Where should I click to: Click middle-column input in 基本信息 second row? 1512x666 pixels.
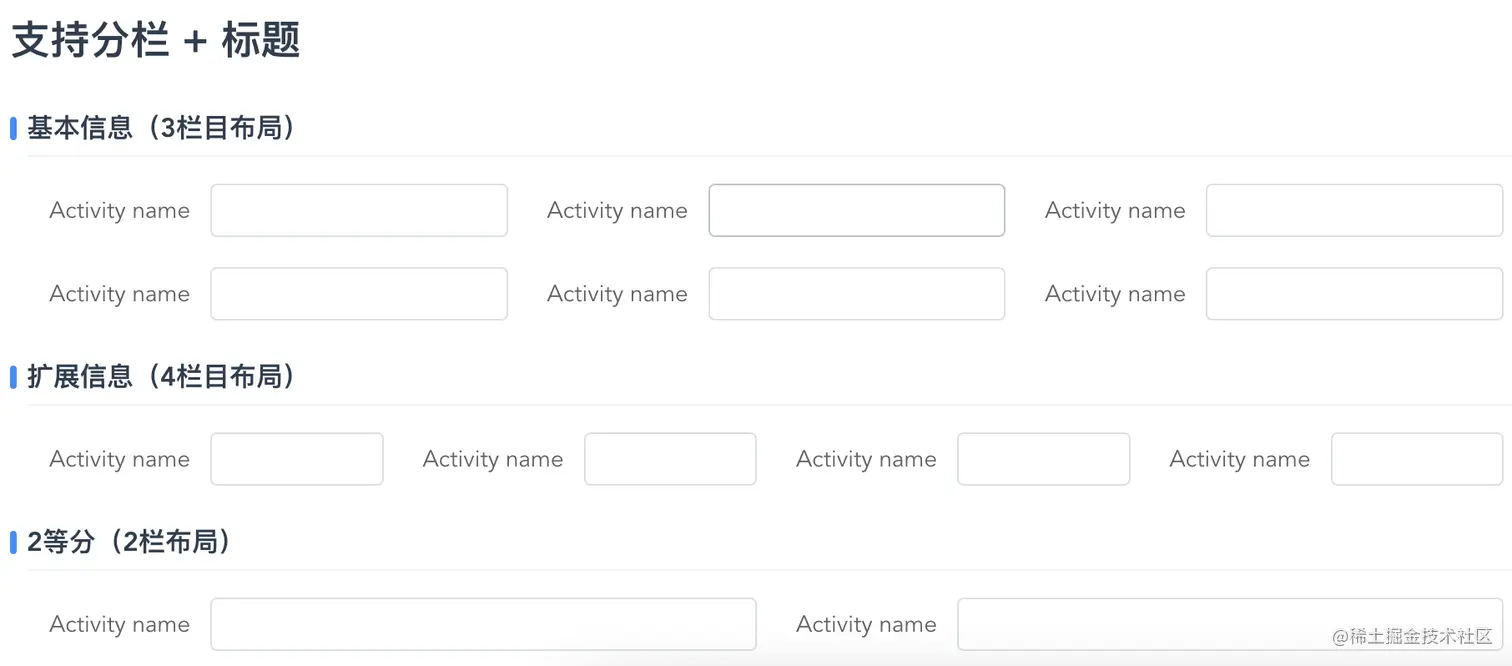pyautogui.click(x=856, y=294)
